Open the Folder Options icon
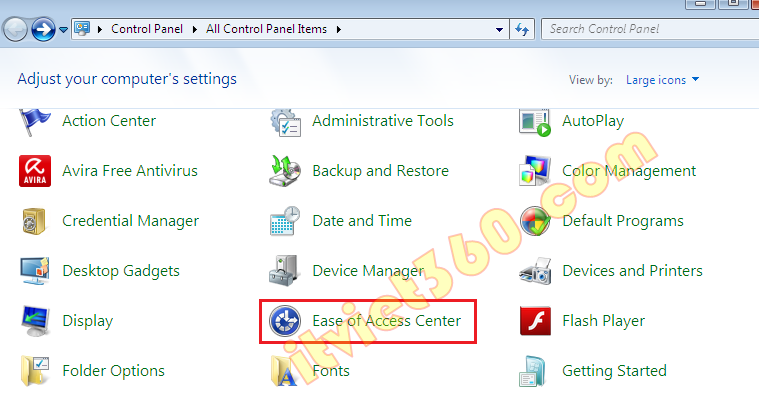Viewport: 759px width, 398px height. coord(35,371)
